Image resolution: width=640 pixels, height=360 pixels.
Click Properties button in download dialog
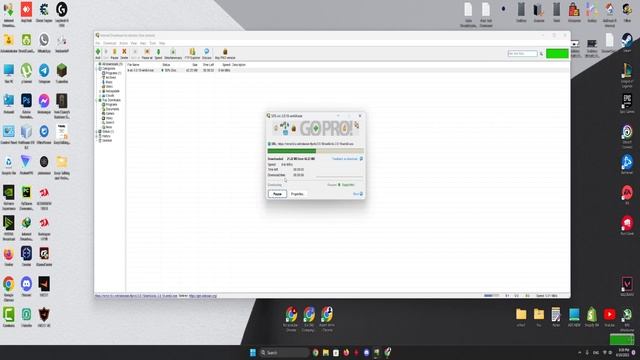(297, 194)
